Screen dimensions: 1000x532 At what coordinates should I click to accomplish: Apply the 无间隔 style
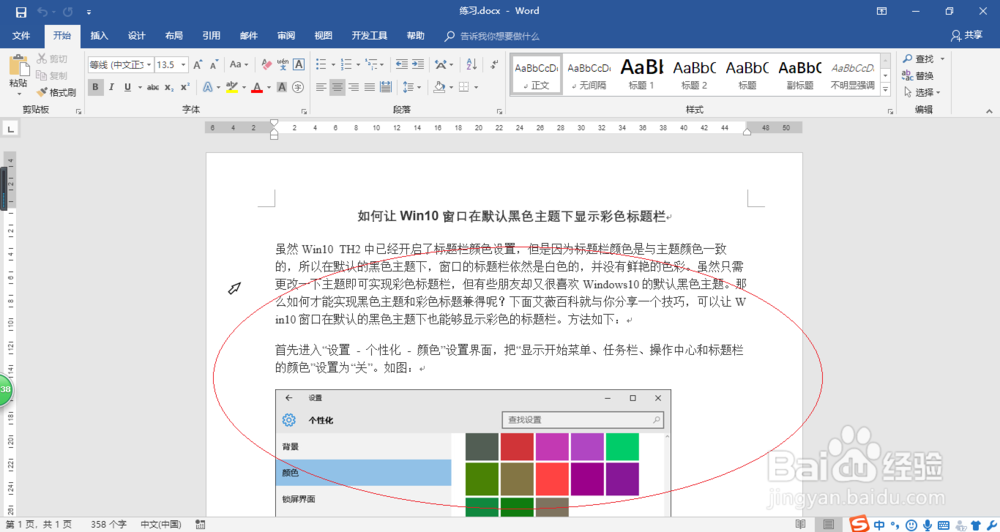pos(589,74)
